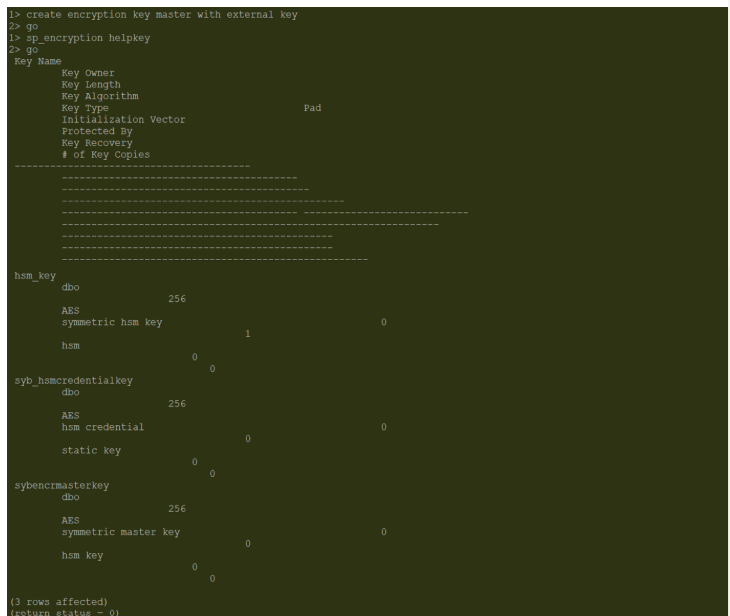Click the Pad value '0' on the symmetric hsm key row
Viewport: 730px width, 616px height.
pyautogui.click(x=384, y=322)
